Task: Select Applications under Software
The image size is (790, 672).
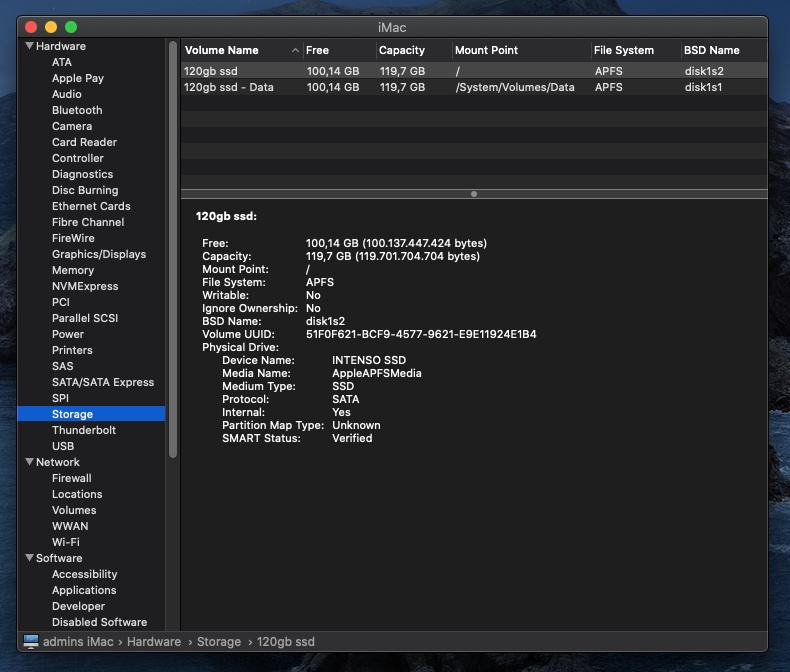Action: coord(84,590)
